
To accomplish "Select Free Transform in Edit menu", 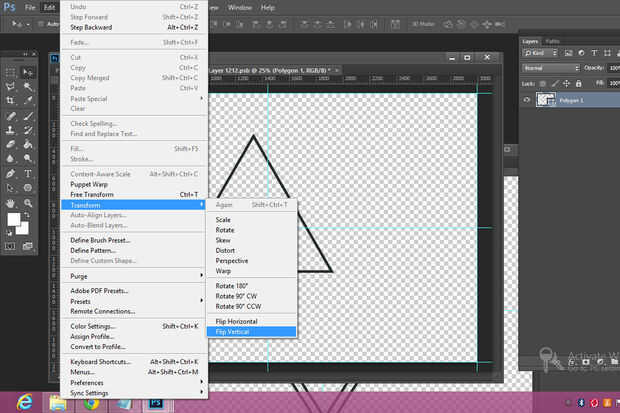I will point(134,194).
